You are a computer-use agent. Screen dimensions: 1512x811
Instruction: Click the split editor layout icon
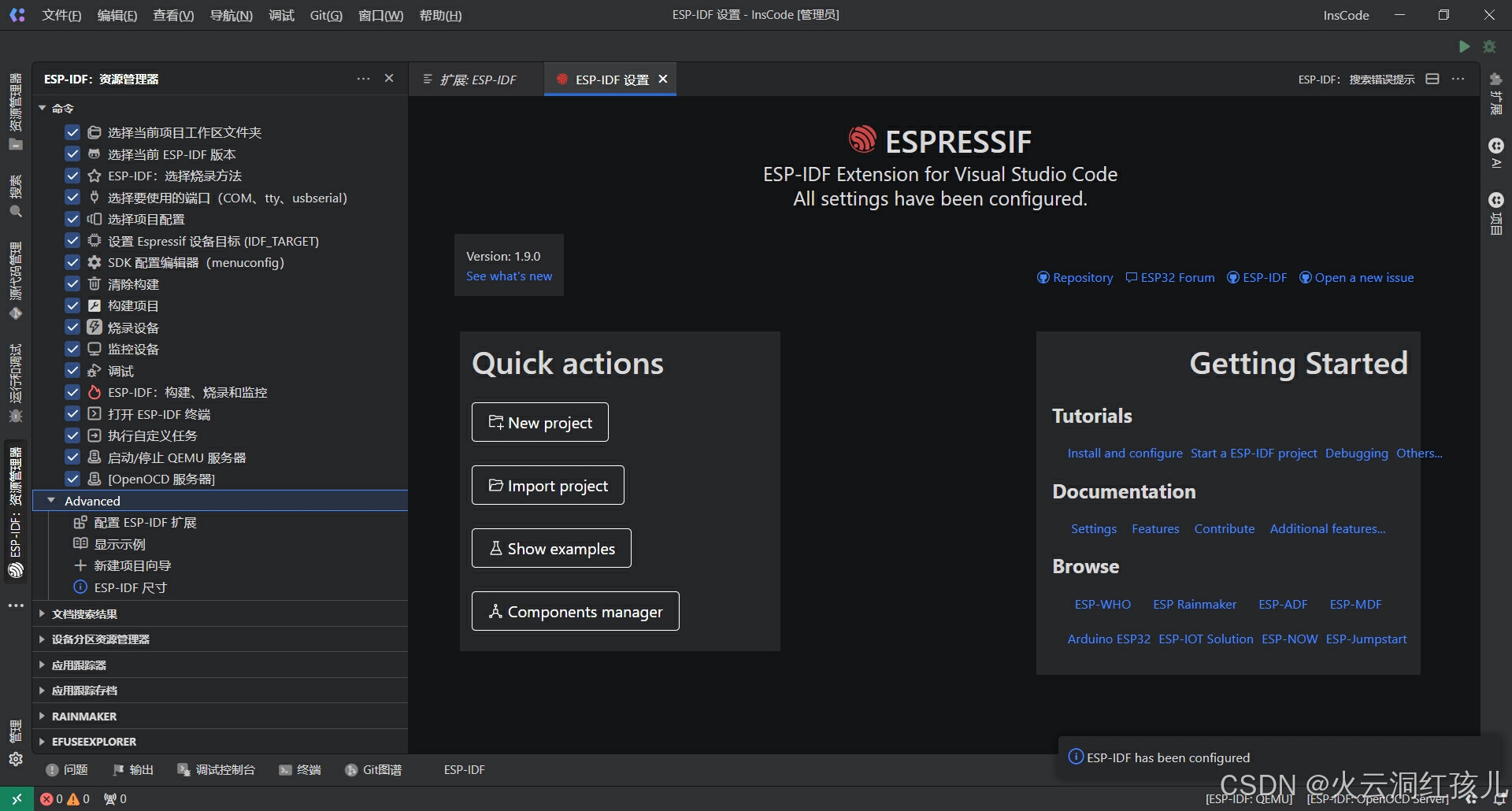point(1432,79)
